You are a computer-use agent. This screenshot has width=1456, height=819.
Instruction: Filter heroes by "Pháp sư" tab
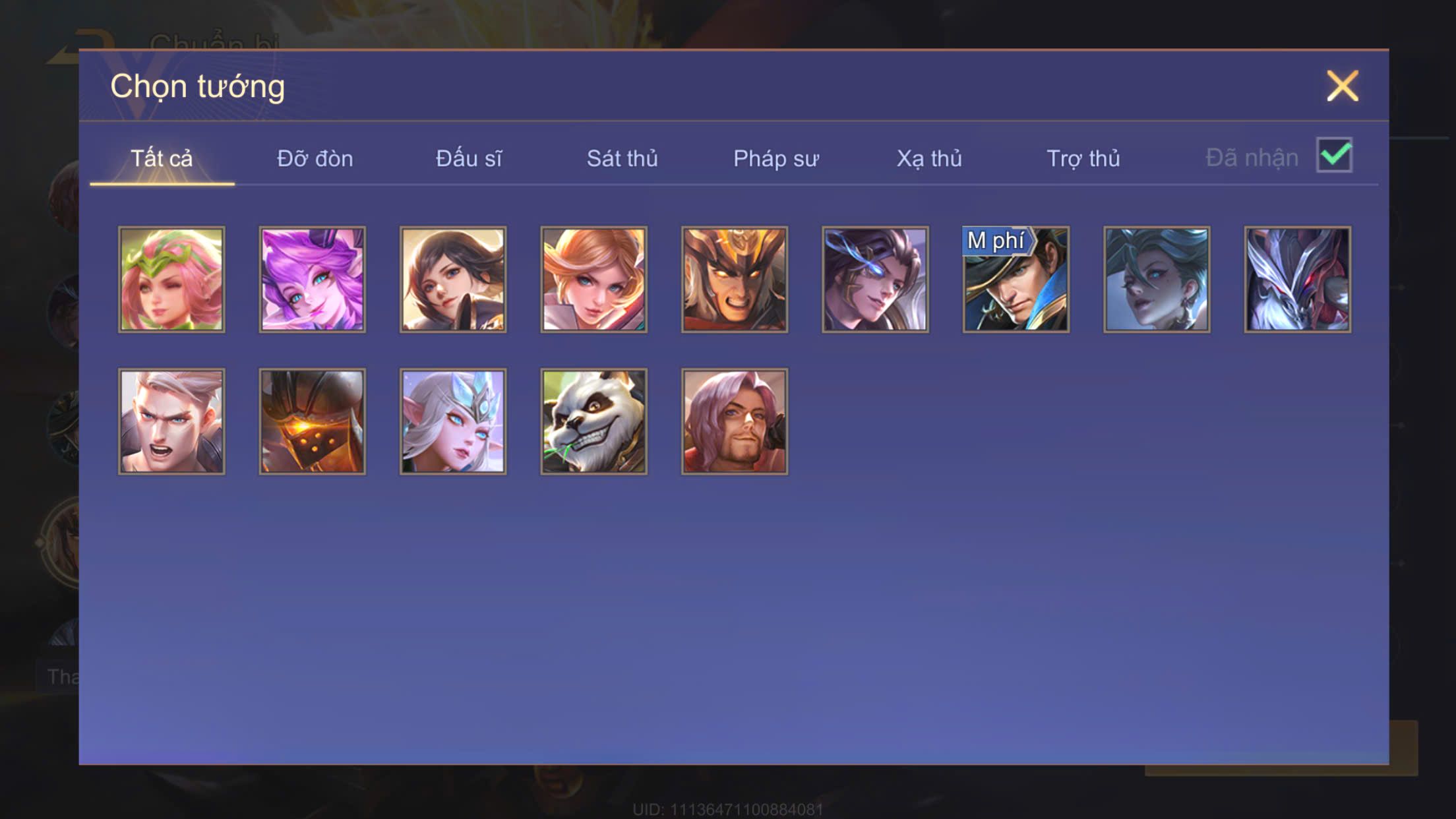pyautogui.click(x=776, y=159)
